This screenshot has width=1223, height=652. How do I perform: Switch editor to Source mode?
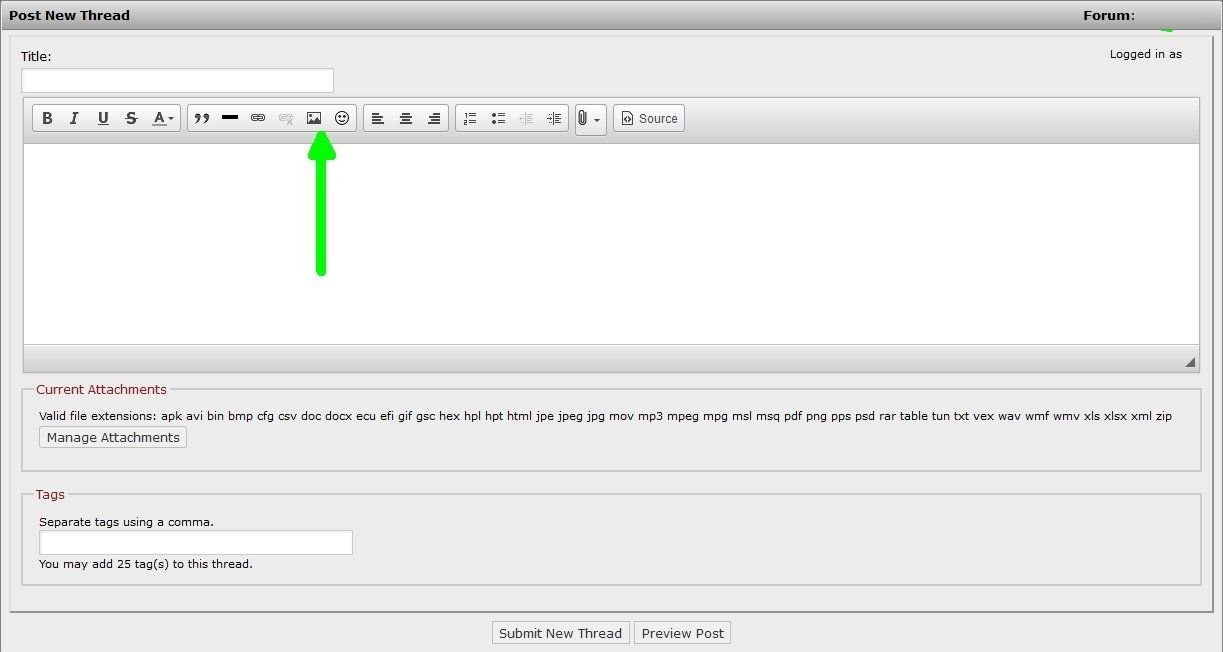click(x=649, y=118)
